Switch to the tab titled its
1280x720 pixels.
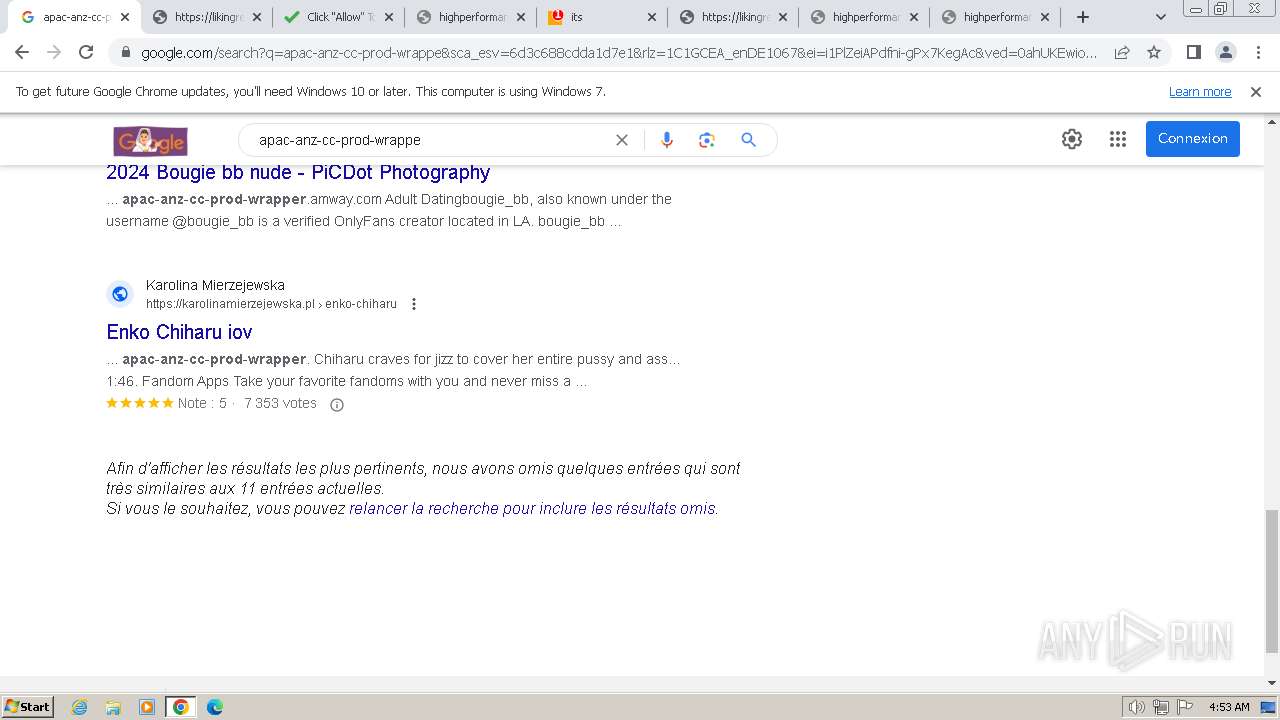click(601, 17)
